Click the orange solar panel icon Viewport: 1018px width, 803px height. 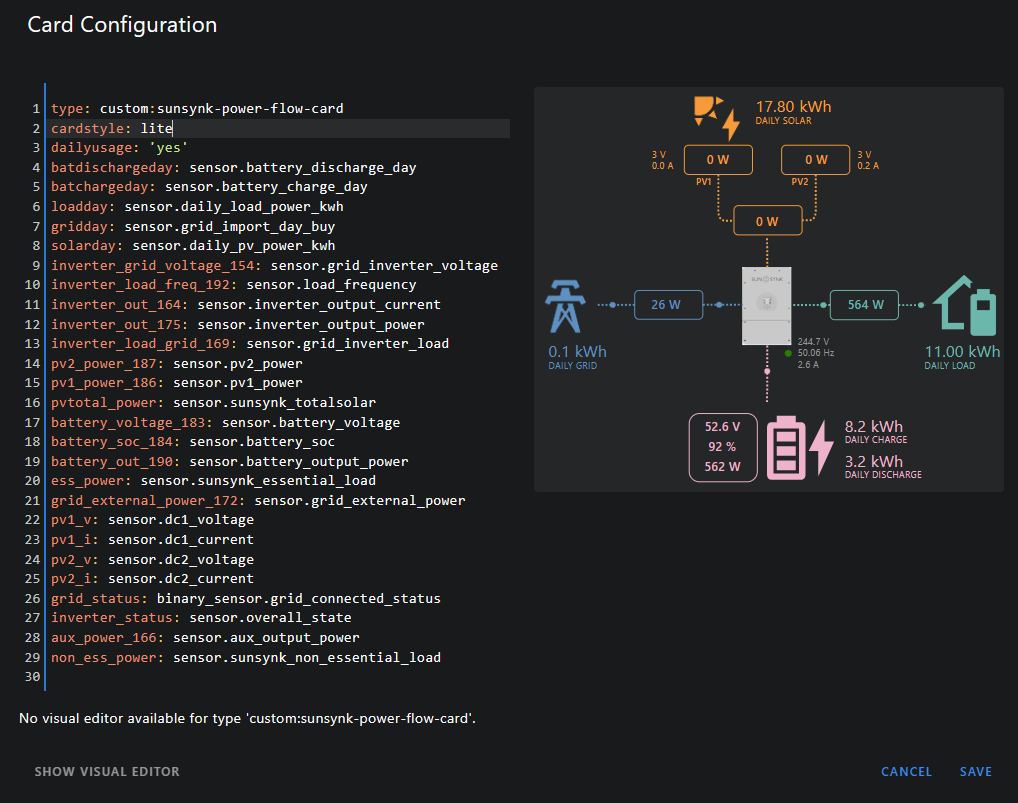coord(714,112)
